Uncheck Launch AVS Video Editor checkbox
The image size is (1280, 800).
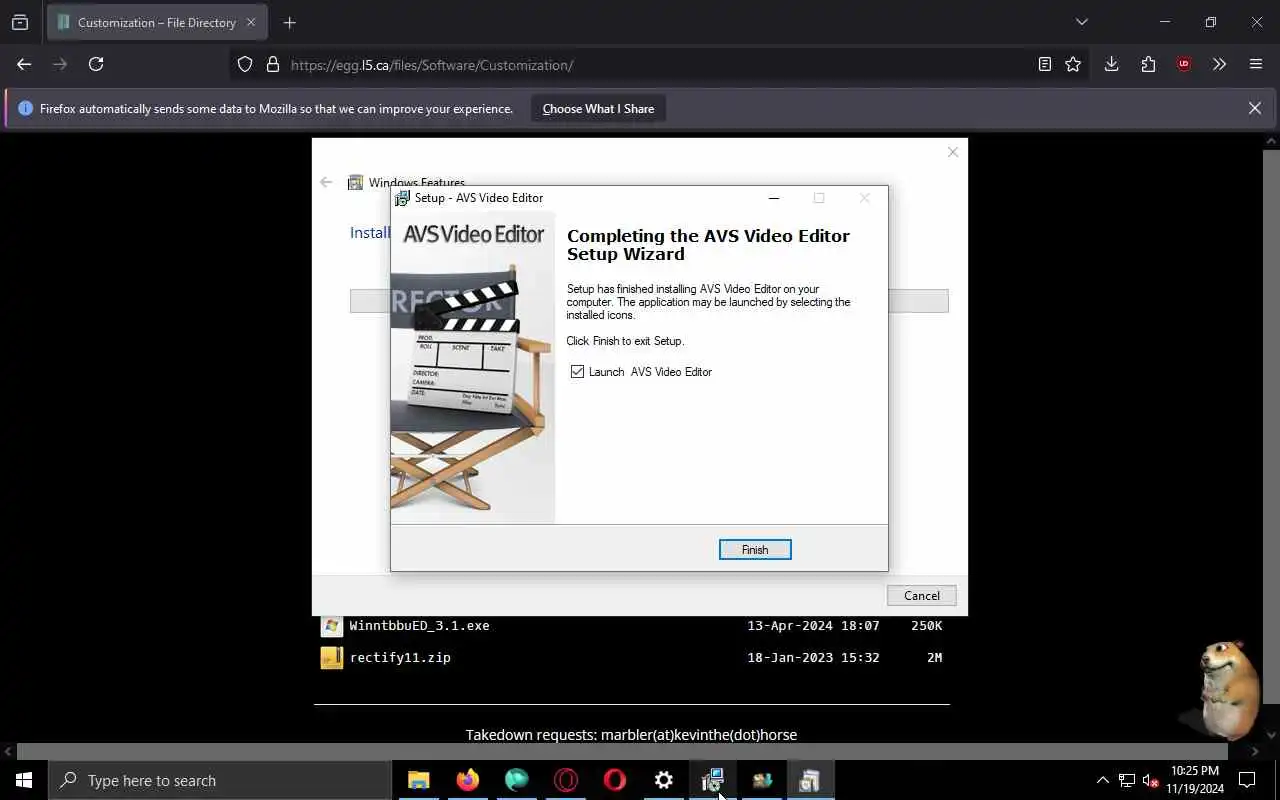(577, 372)
